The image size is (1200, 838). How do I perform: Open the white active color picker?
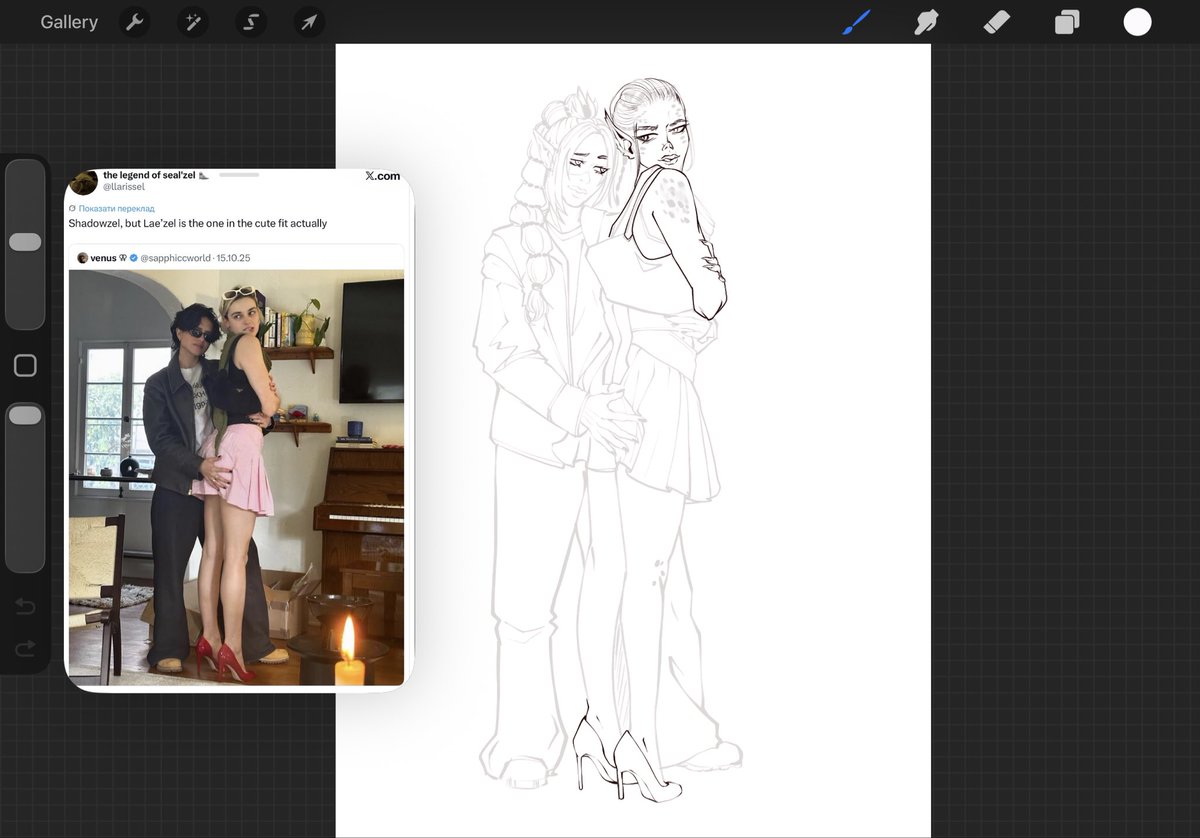click(1137, 22)
